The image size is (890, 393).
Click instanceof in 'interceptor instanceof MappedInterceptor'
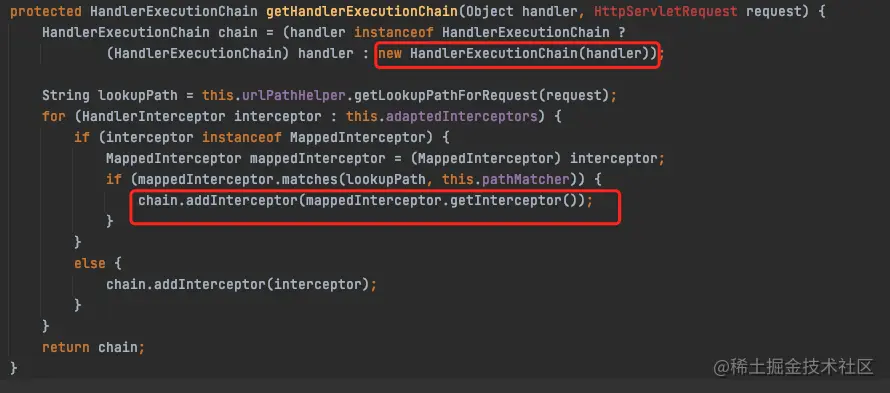click(242, 137)
